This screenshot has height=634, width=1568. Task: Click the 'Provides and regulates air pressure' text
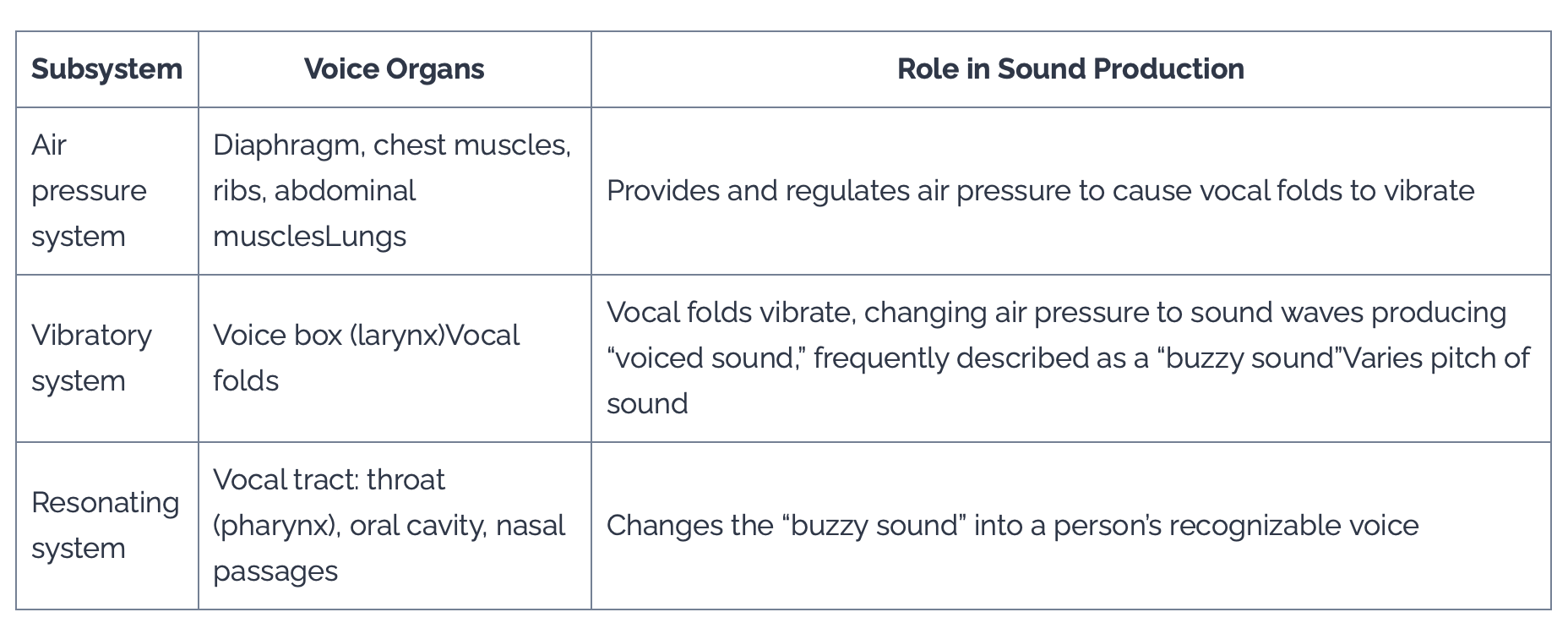[x=1040, y=191]
